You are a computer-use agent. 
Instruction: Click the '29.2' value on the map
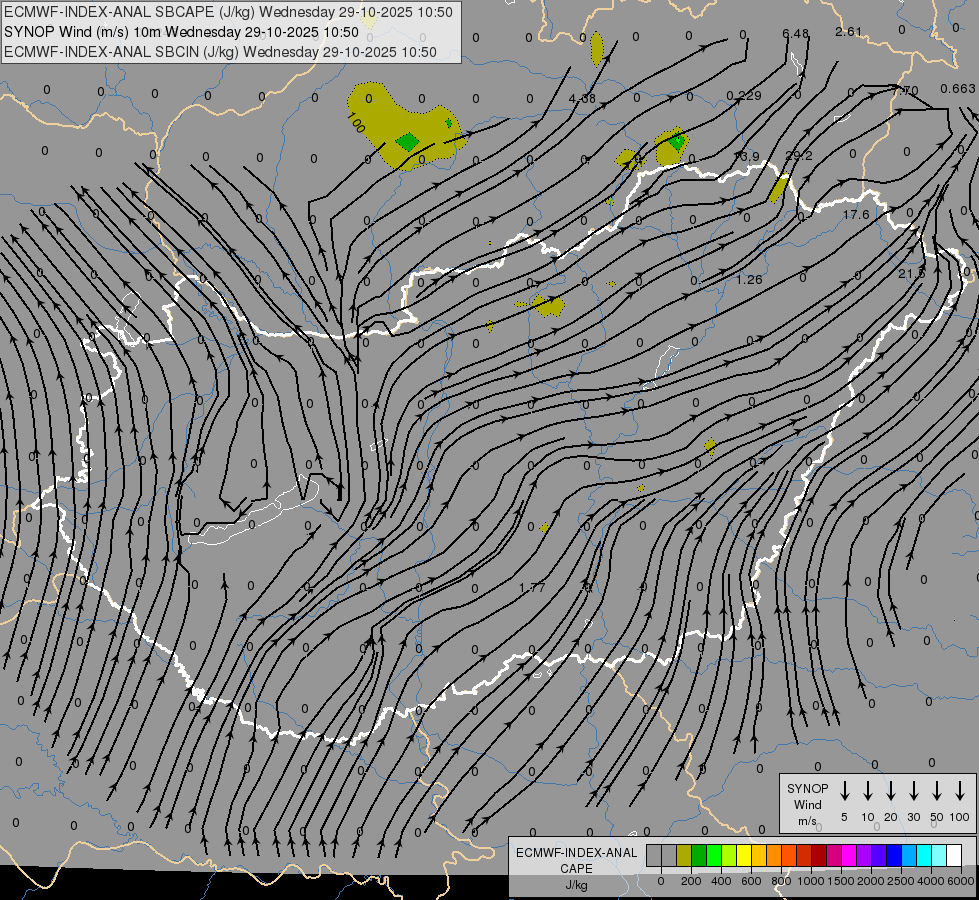tap(799, 156)
